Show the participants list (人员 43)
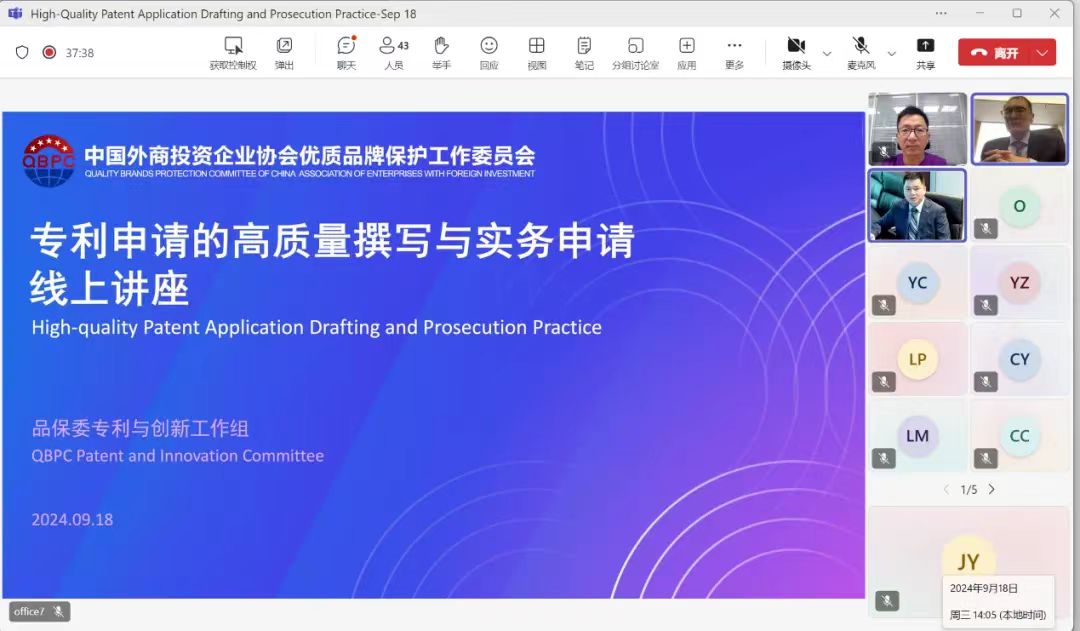Viewport: 1080px width, 631px height. [393, 52]
